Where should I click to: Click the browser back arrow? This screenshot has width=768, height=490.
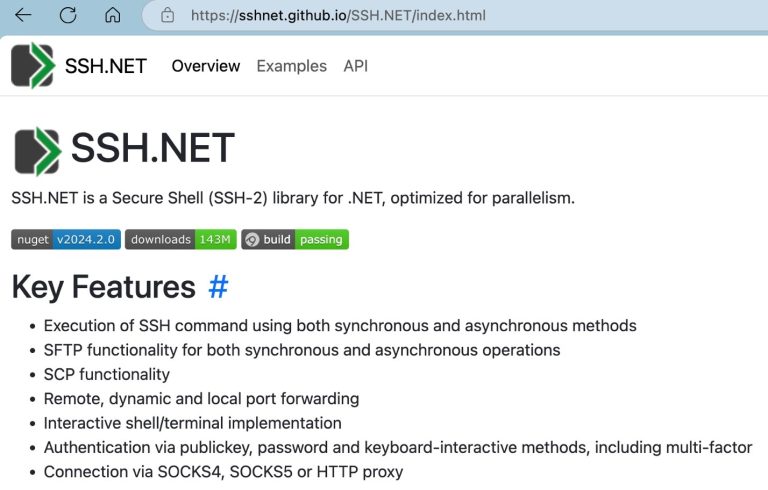pyautogui.click(x=23, y=15)
